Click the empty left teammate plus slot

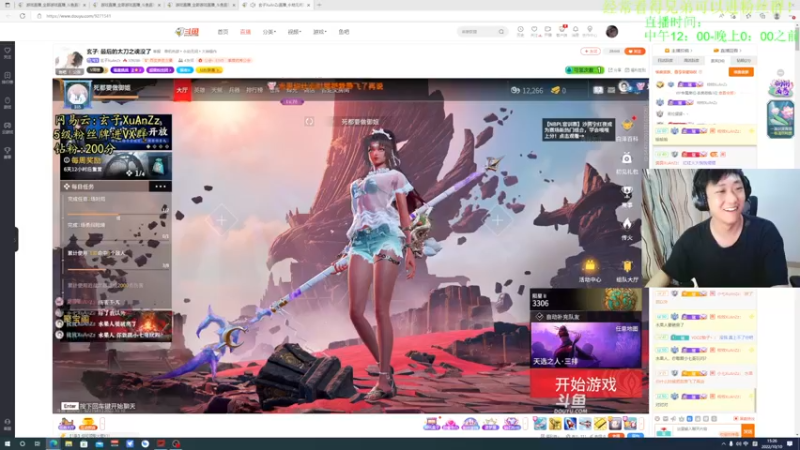pyautogui.click(x=221, y=220)
